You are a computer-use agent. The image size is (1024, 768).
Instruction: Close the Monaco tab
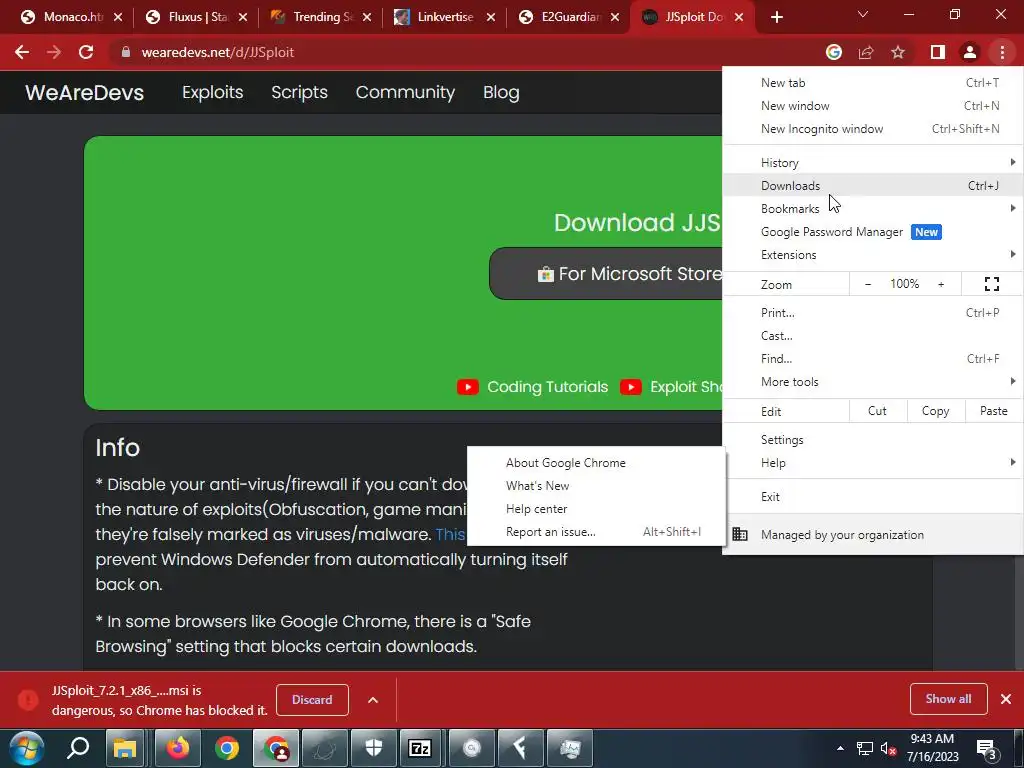[x=118, y=18]
